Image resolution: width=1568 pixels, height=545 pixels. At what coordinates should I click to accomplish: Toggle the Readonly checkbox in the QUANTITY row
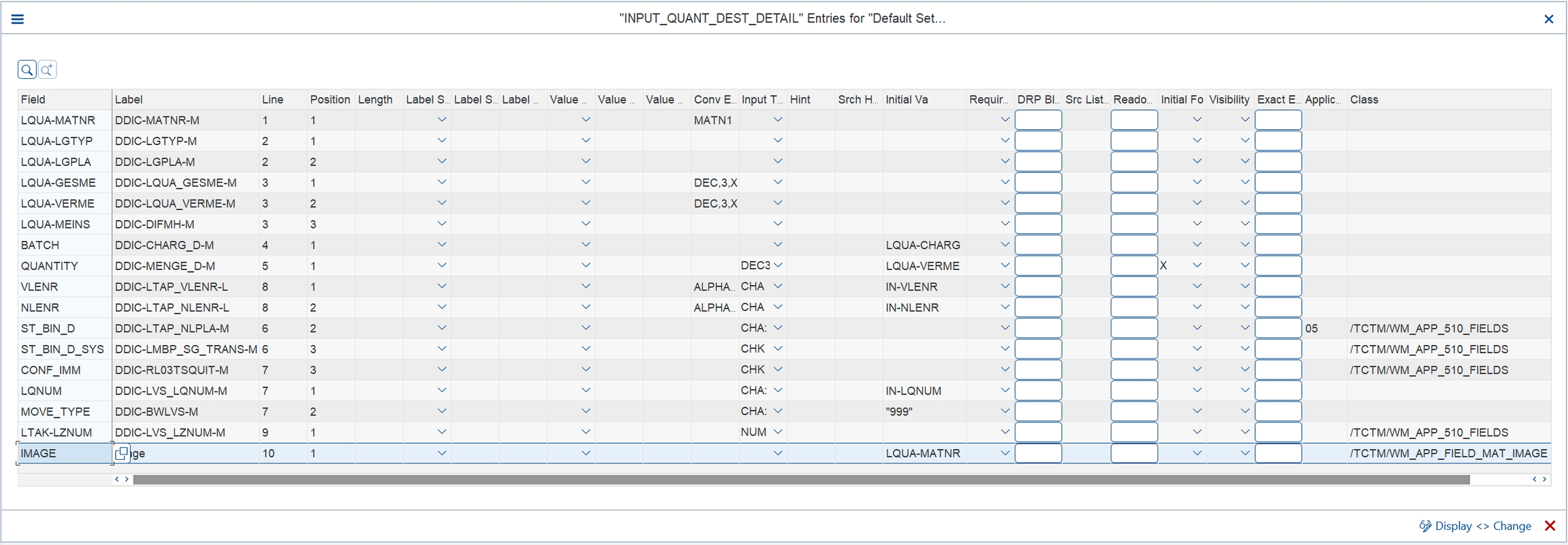tap(1134, 266)
